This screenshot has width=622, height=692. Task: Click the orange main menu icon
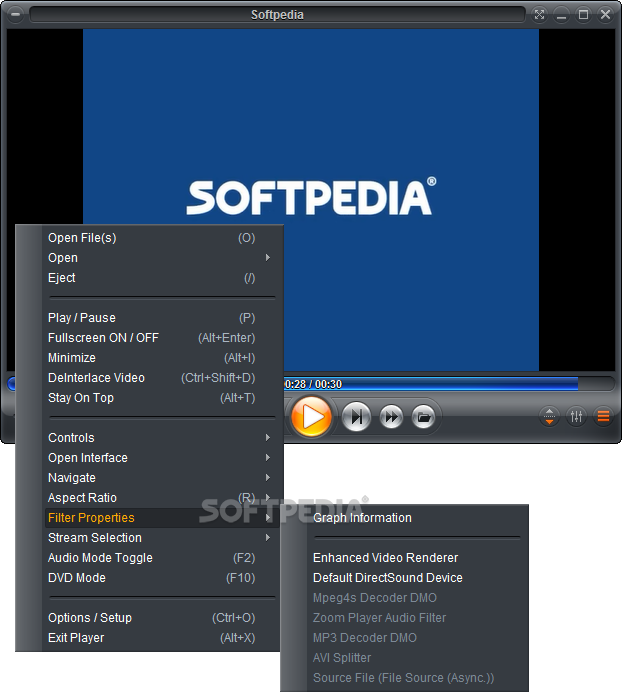point(603,416)
